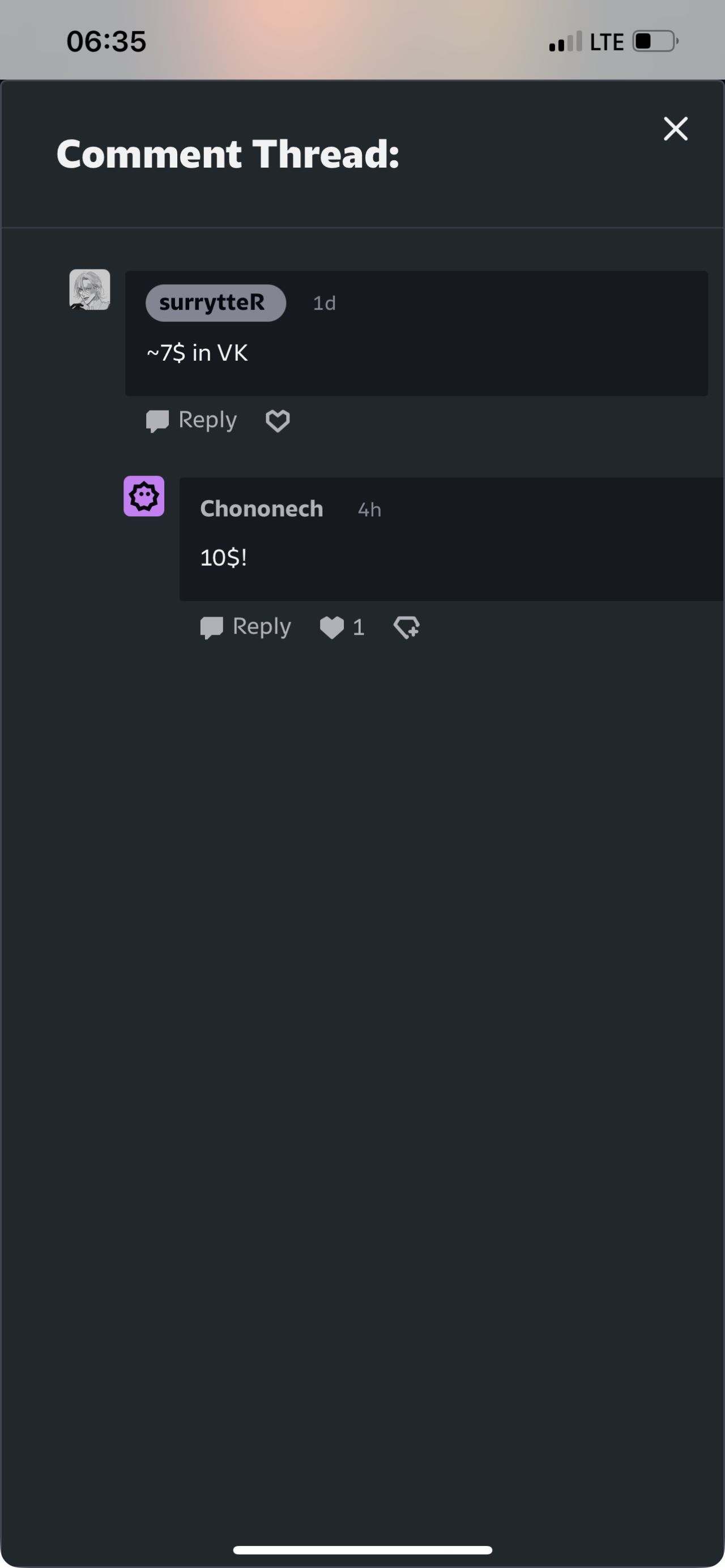Like surrytteR's ~7$ in VK comment
The height and width of the screenshot is (1568, 725).
tap(278, 421)
